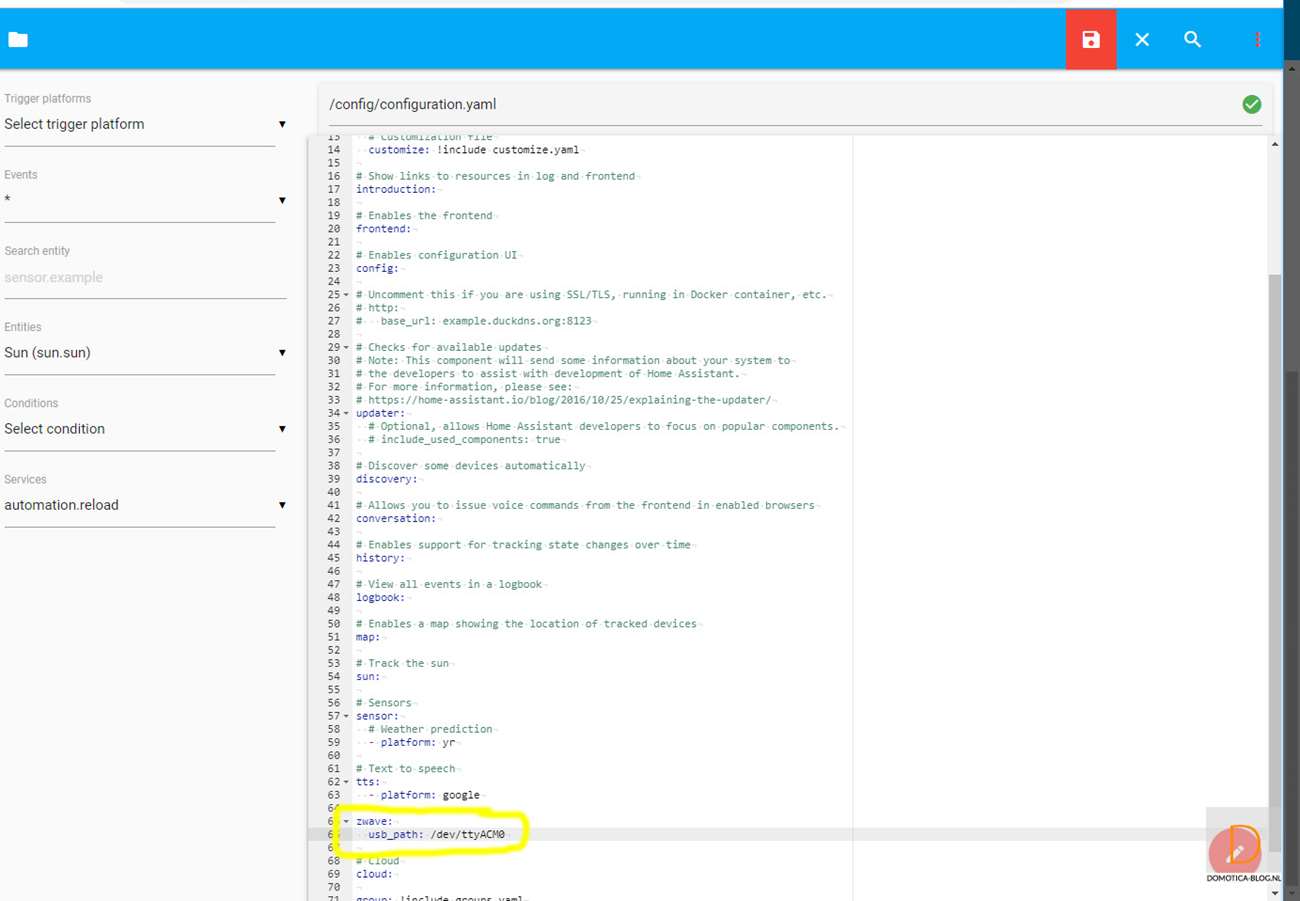Click the editor vertical scrollbar thumb
Screen dimensions: 1300x901
pos(1274,540)
